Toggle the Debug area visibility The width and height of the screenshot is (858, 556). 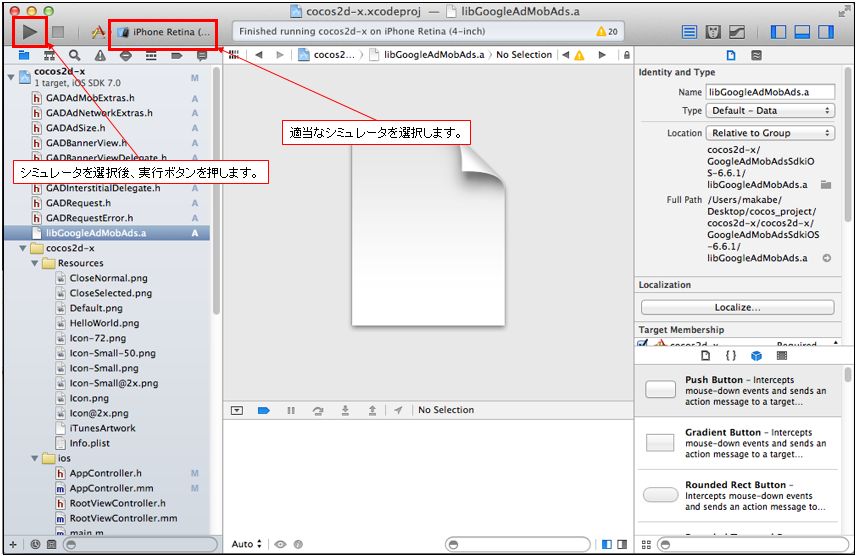point(802,32)
